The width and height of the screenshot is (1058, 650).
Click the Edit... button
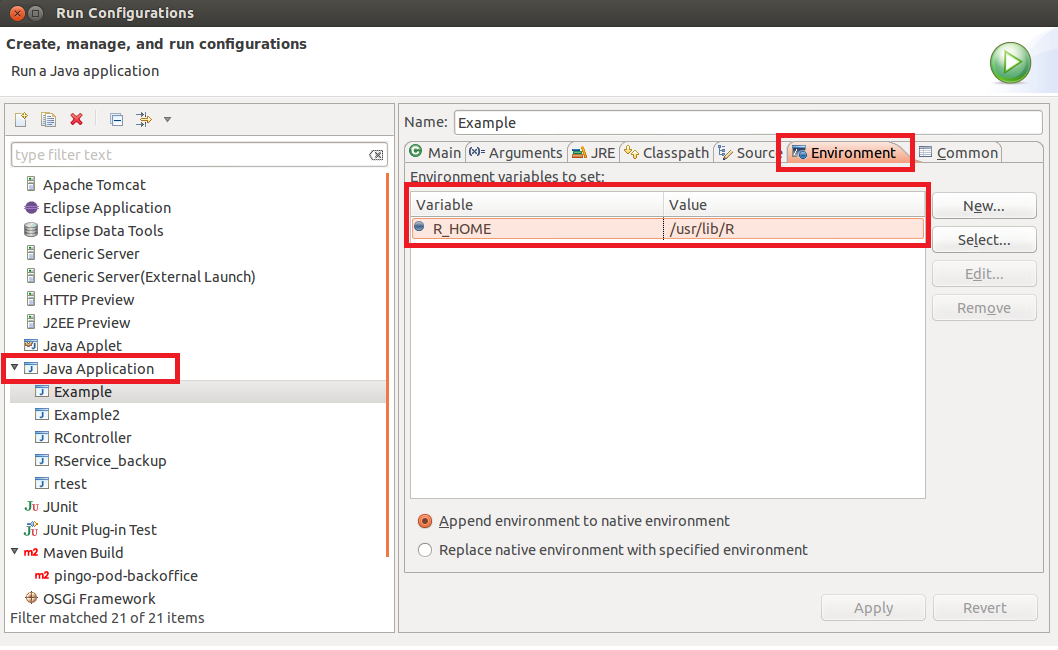984,274
